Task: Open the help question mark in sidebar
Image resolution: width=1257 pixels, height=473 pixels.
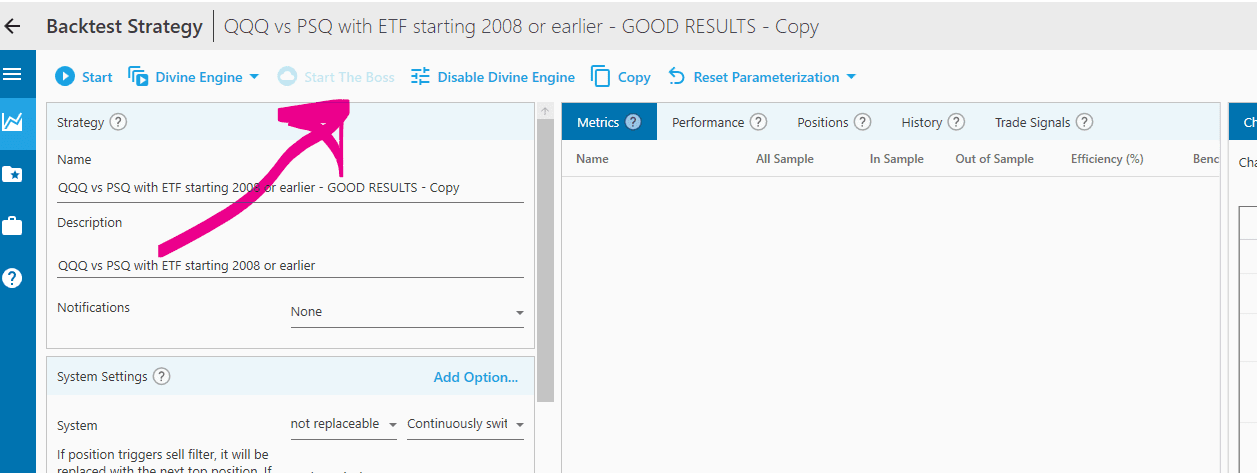Action: click(x=12, y=278)
